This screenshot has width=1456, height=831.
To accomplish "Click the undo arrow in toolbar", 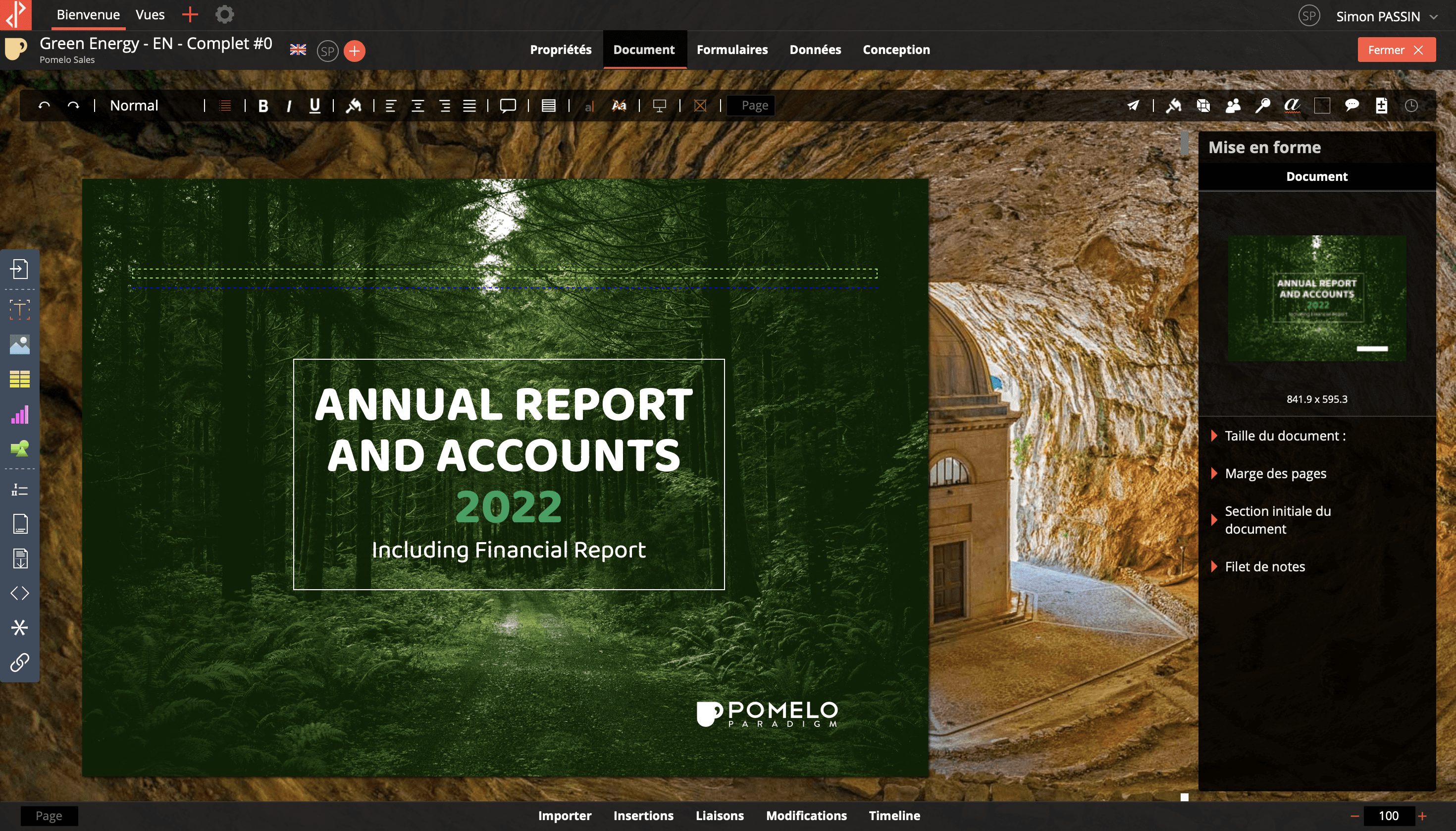I will 44,106.
